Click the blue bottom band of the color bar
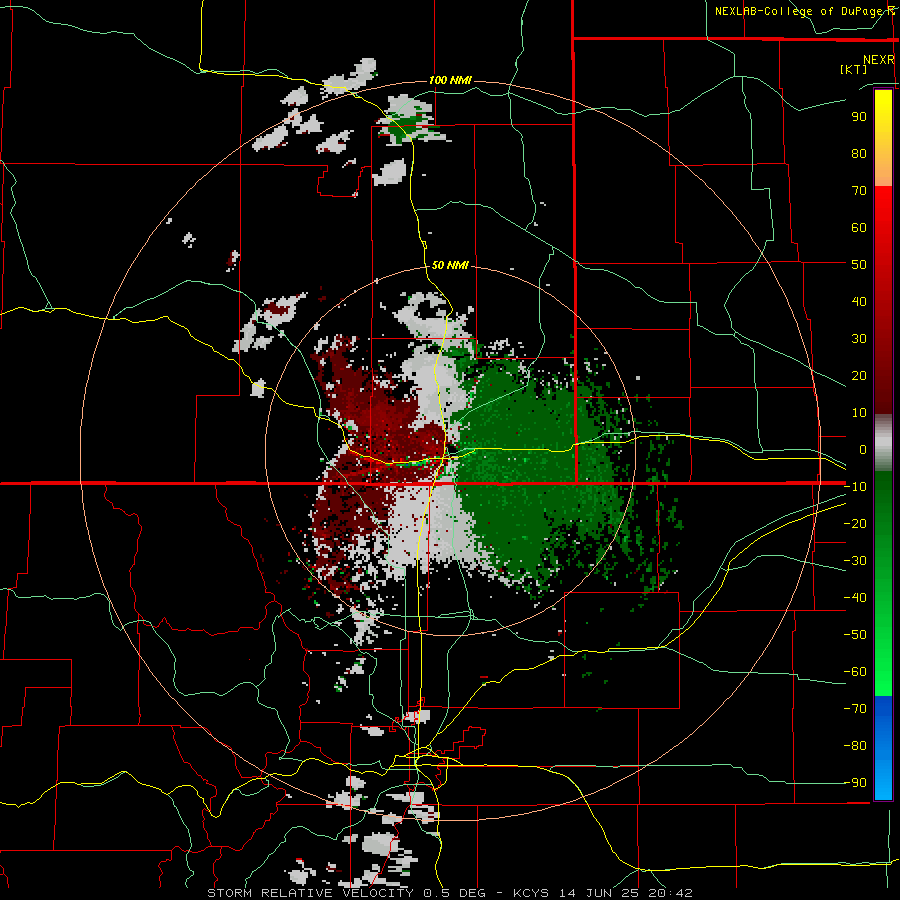The width and height of the screenshot is (900, 900). (883, 748)
